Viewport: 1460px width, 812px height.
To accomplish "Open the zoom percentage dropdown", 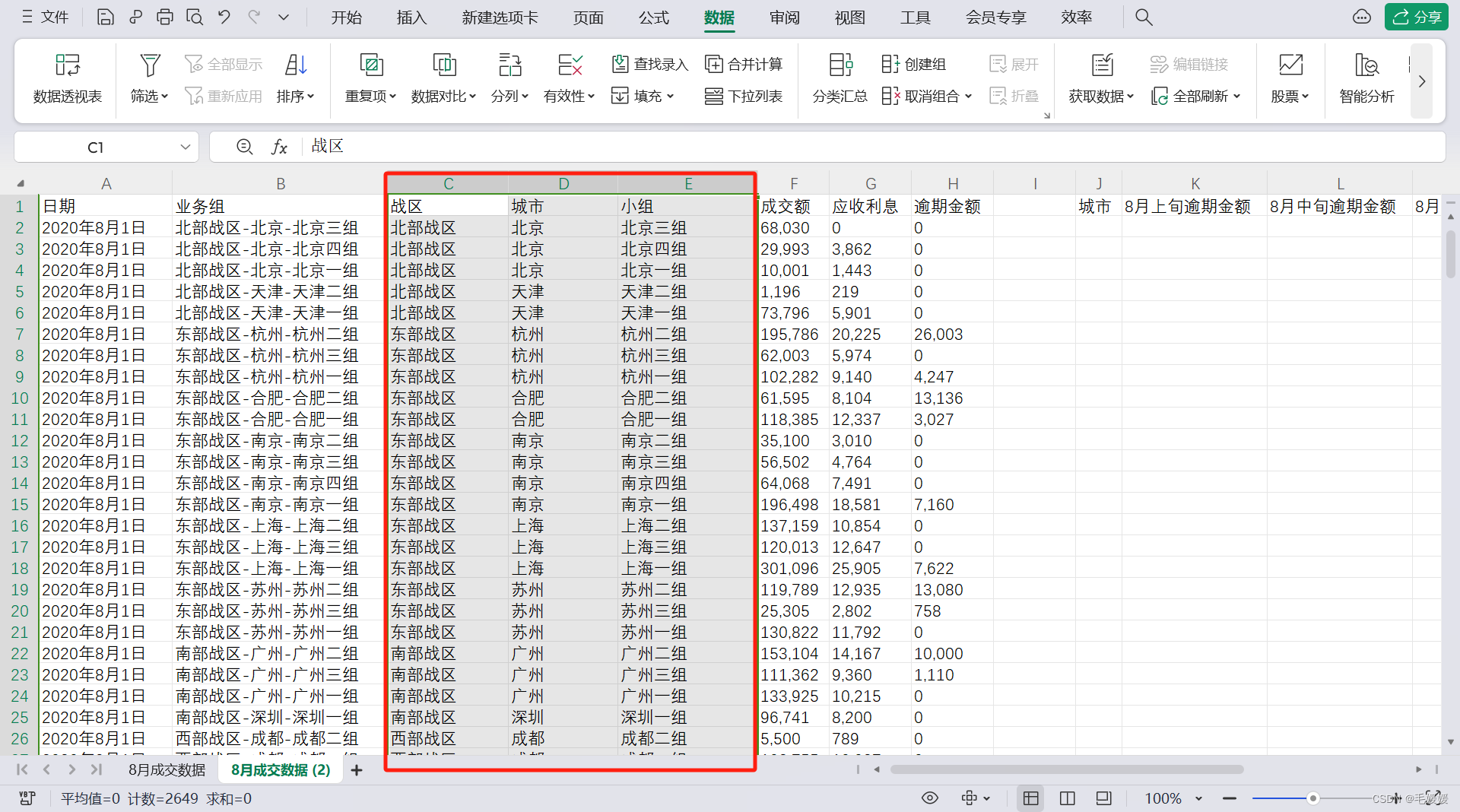I will [1198, 798].
